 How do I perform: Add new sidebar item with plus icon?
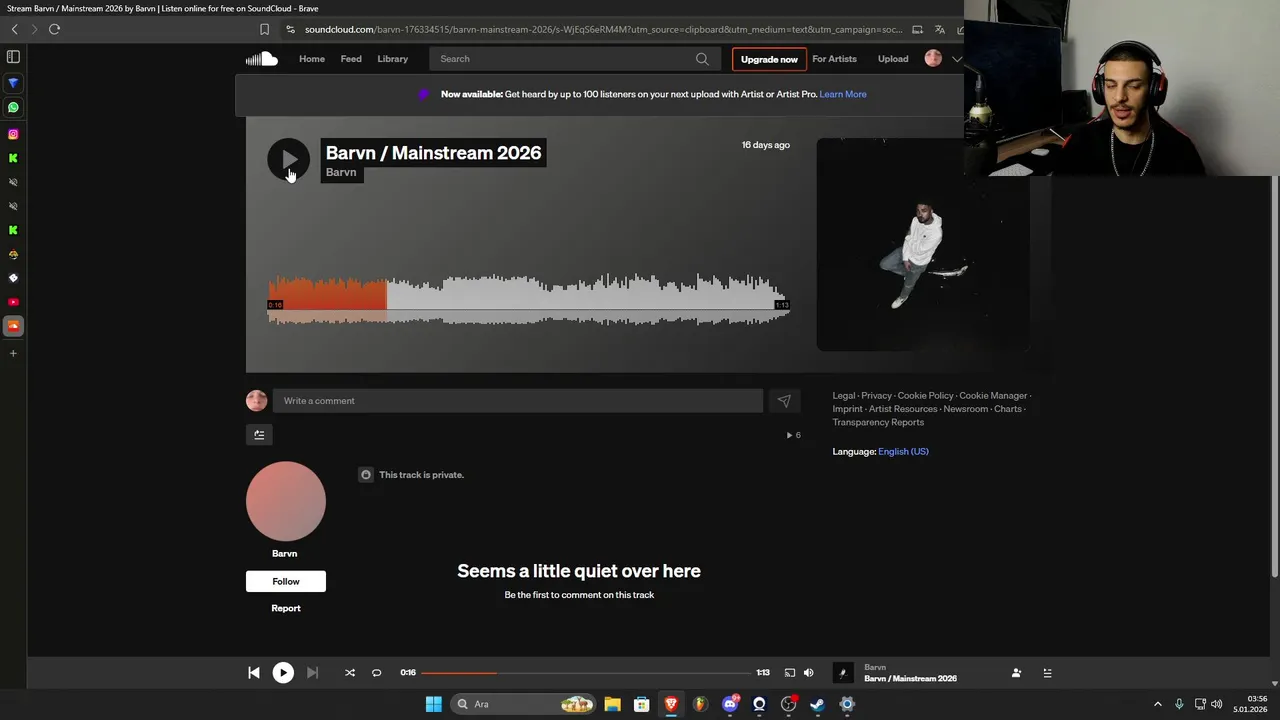[13, 353]
